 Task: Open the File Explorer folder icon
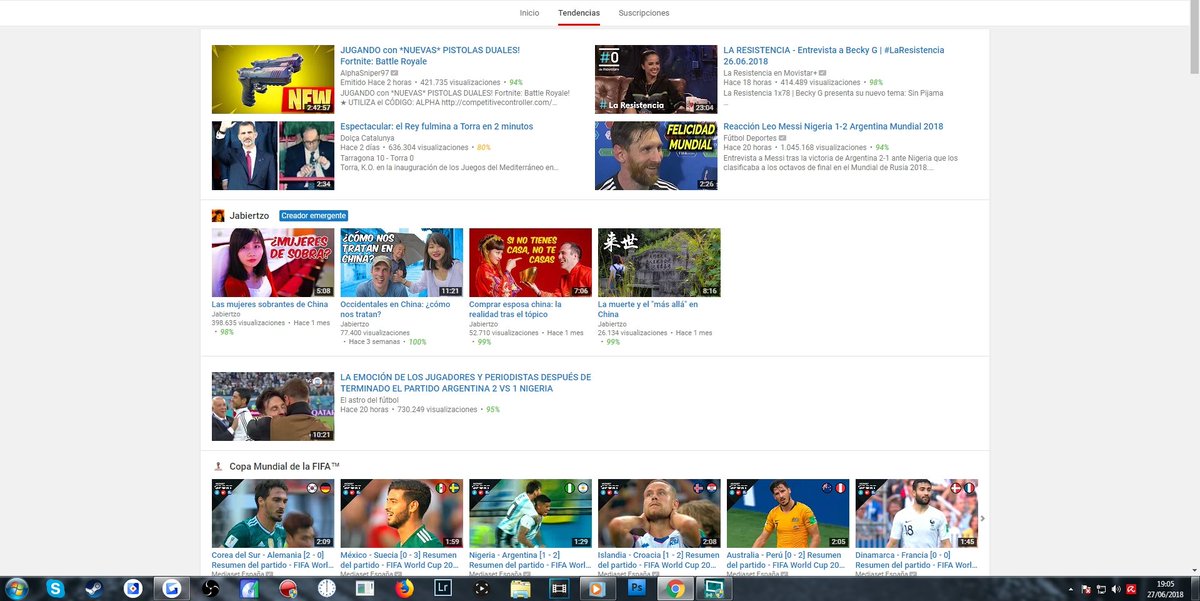(520, 588)
